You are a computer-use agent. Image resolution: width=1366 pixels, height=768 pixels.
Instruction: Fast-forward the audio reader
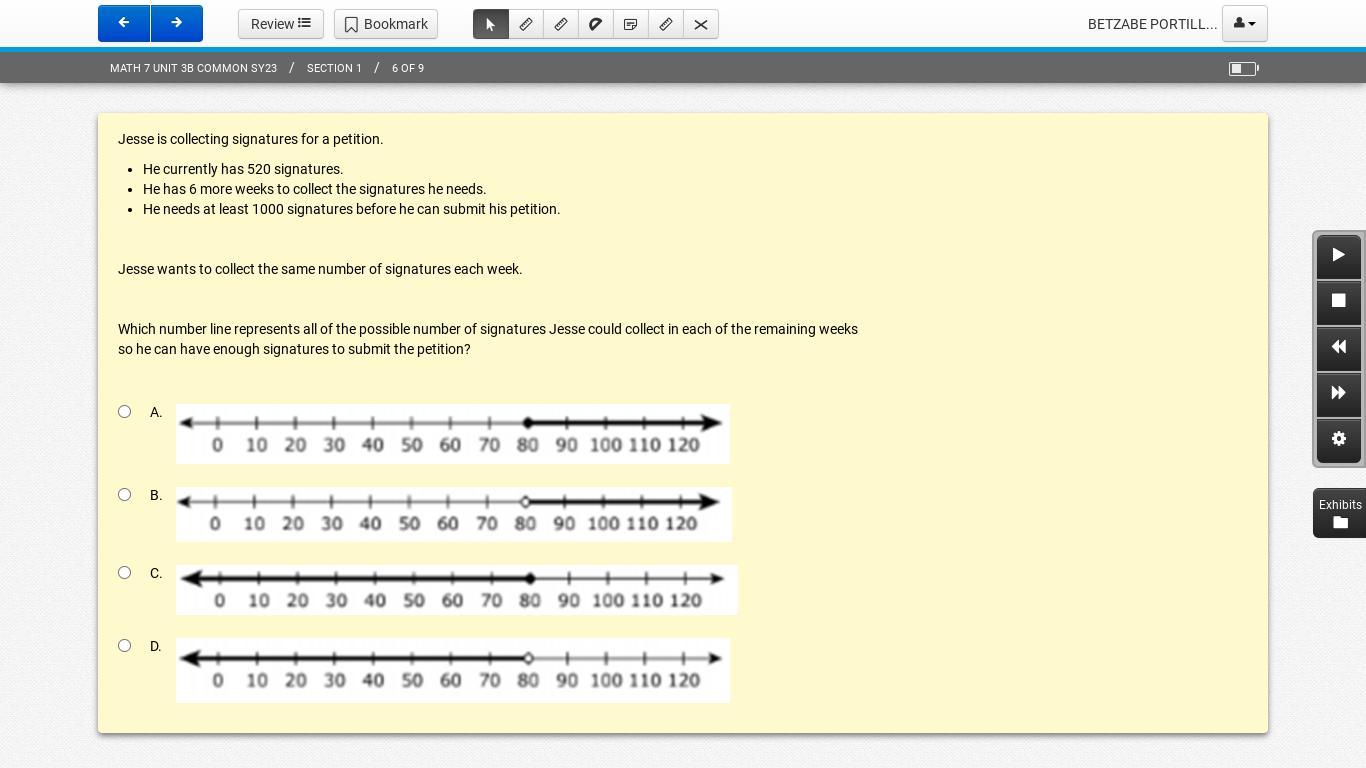[x=1338, y=394]
